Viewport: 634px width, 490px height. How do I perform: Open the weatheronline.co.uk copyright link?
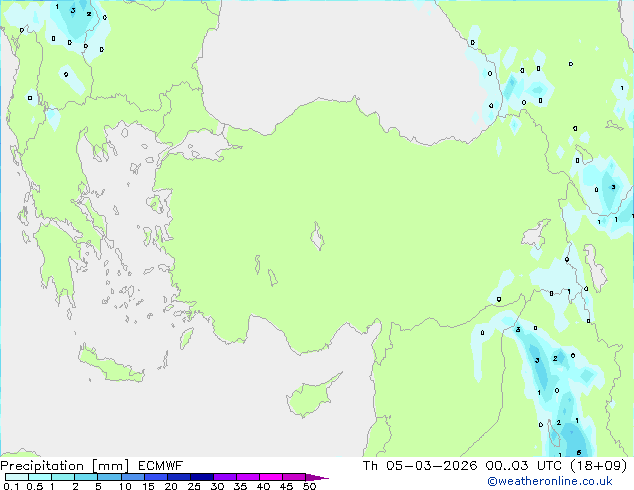click(x=550, y=481)
